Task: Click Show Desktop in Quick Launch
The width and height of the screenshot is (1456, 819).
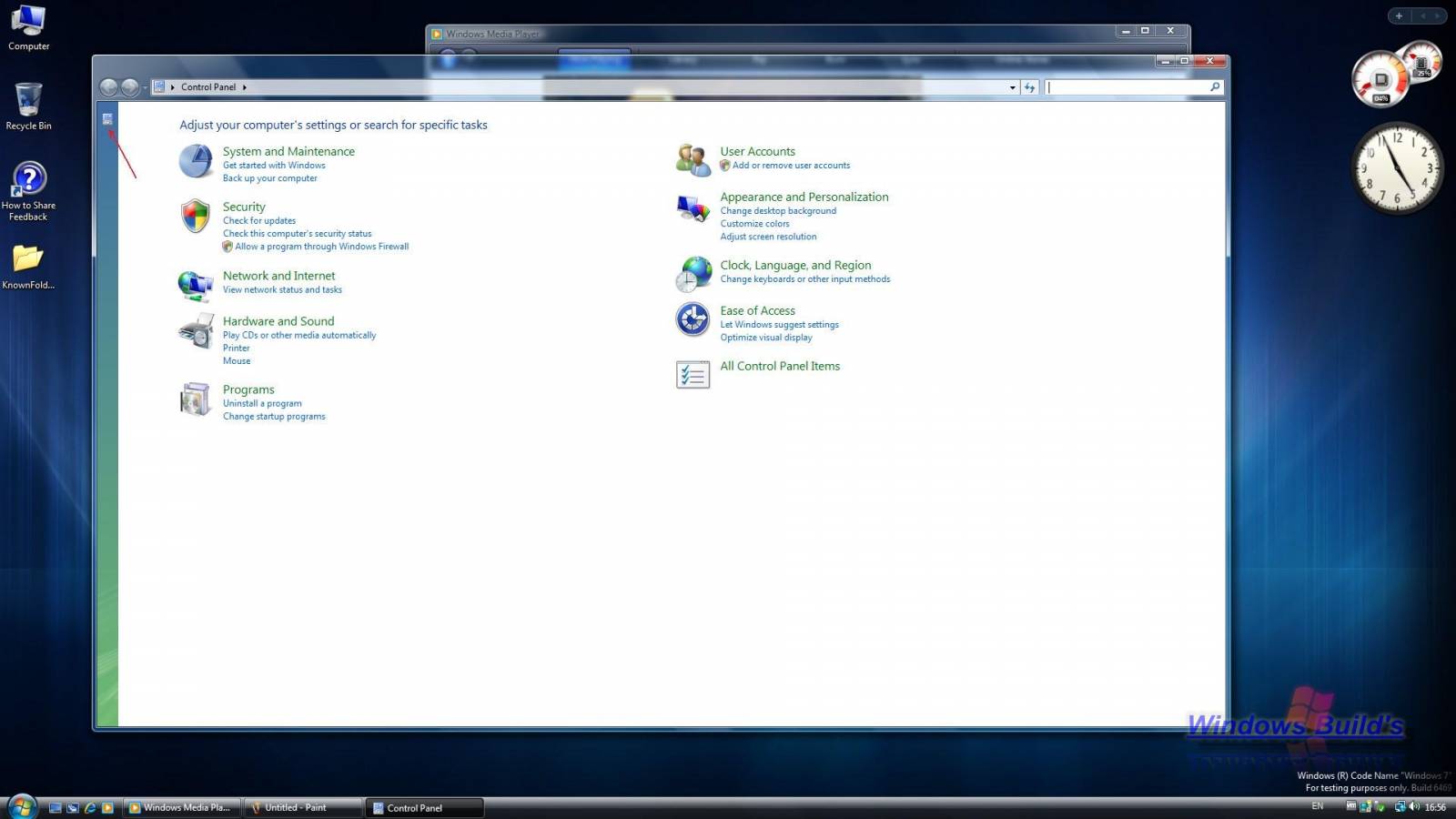Action: click(x=56, y=807)
